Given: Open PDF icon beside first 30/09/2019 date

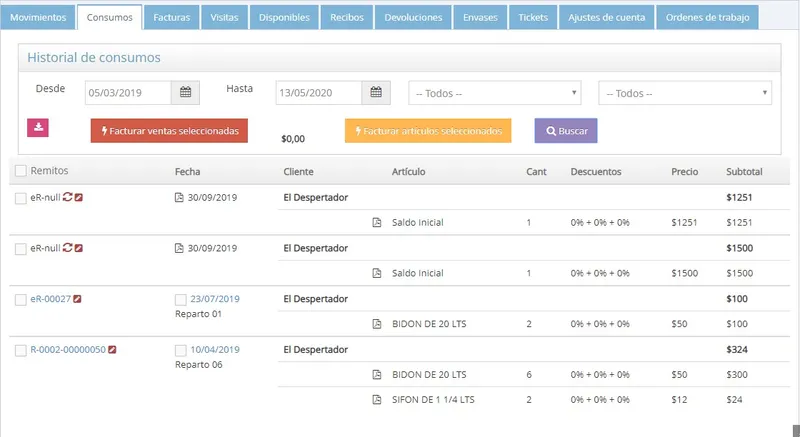Looking at the screenshot, I should [179, 197].
